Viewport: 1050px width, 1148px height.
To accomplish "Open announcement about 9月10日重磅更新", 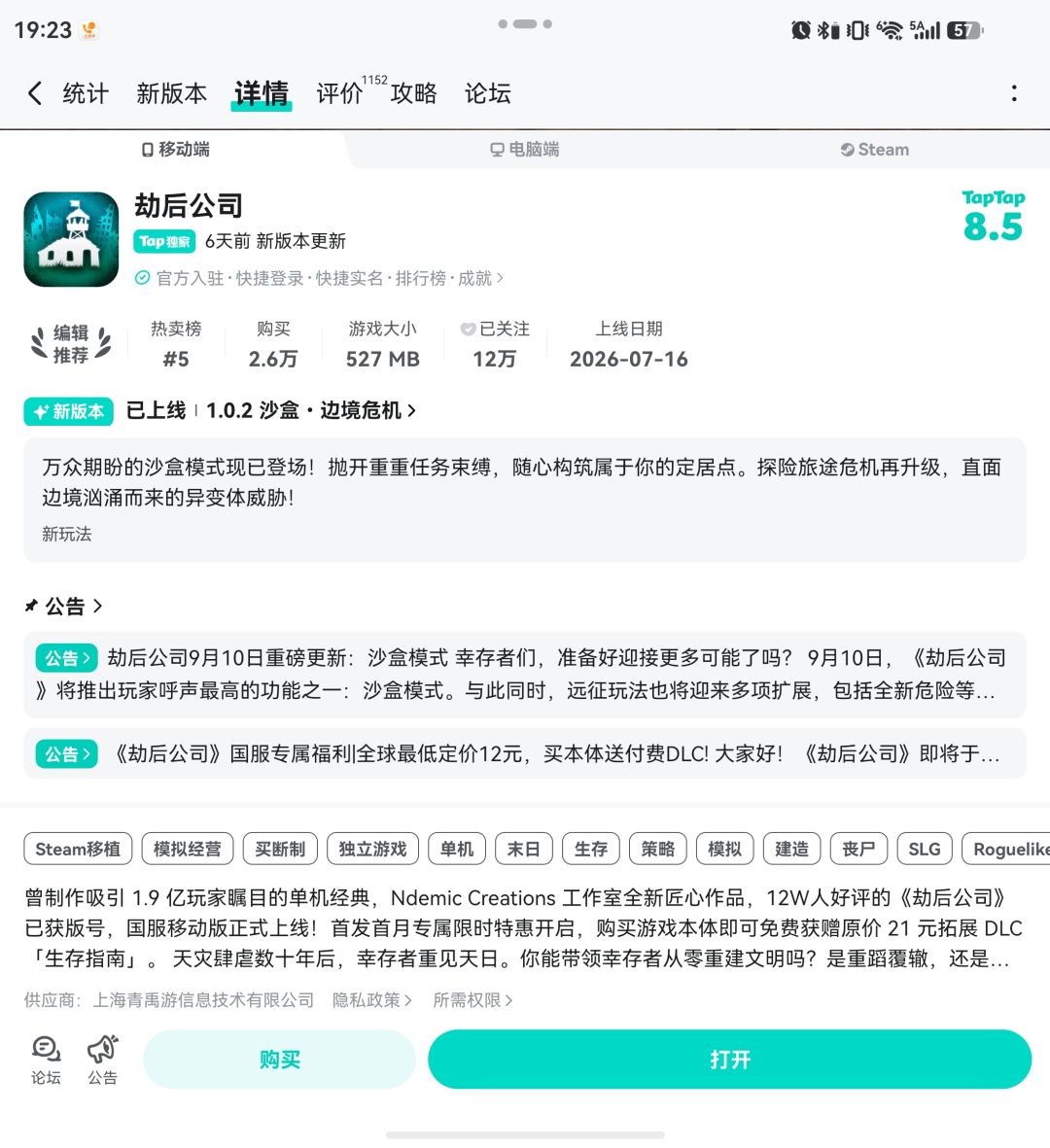I will [524, 675].
